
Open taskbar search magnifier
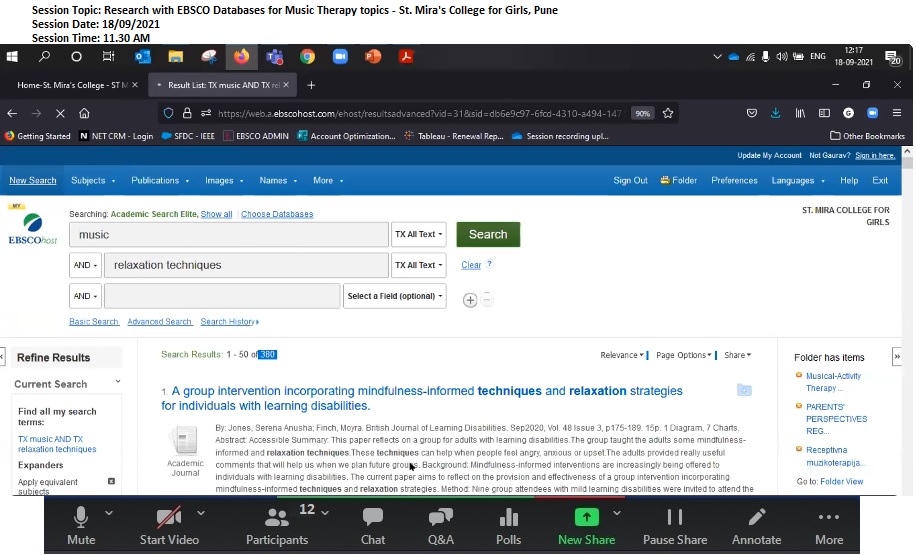coord(44,57)
